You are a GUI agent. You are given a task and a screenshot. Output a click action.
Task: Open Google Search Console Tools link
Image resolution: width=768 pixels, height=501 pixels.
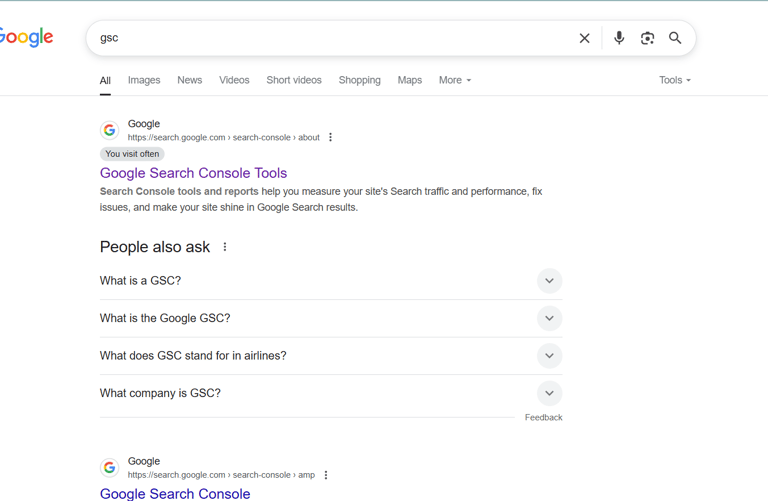193,173
